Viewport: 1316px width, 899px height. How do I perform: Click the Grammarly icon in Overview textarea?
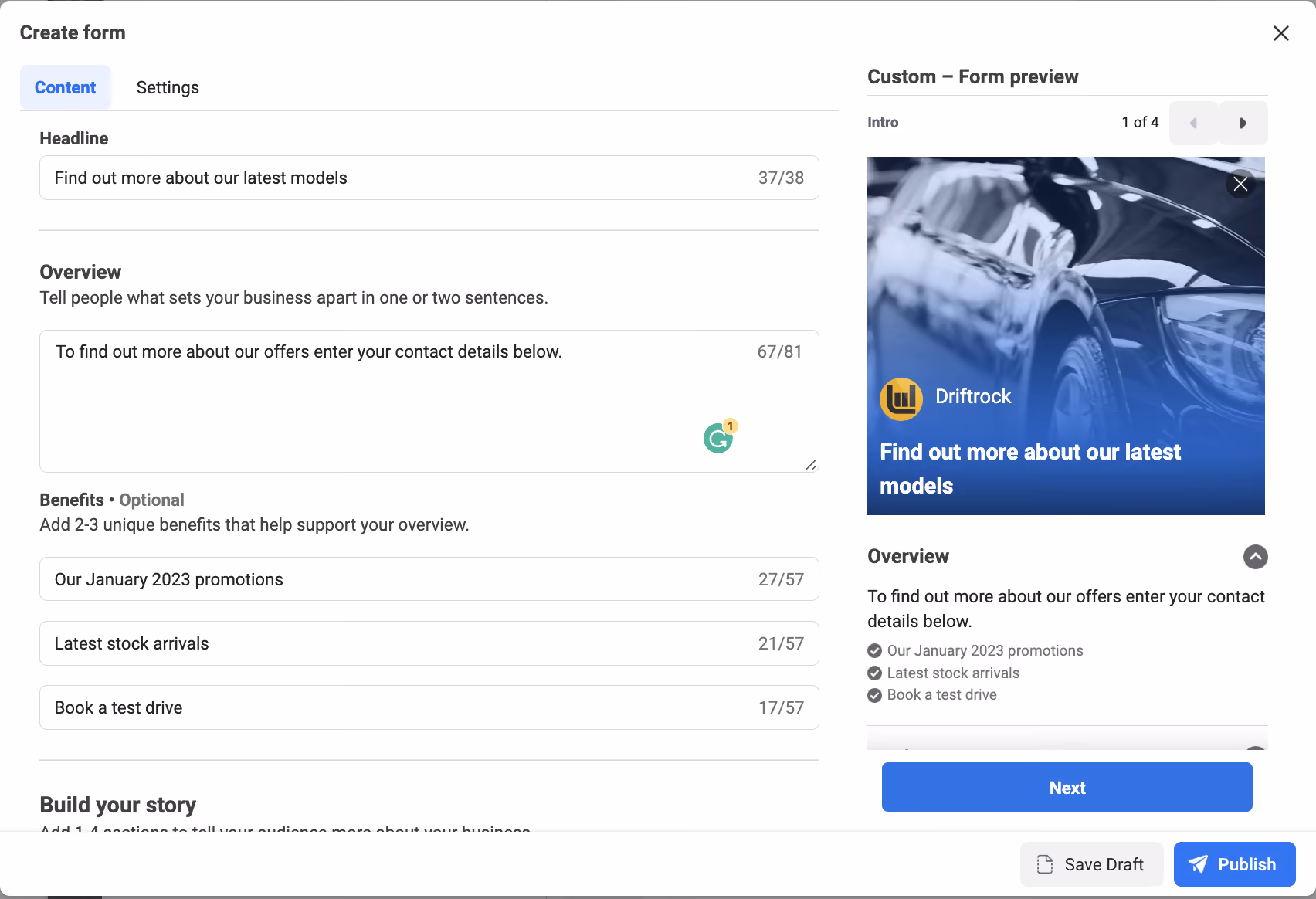[718, 438]
